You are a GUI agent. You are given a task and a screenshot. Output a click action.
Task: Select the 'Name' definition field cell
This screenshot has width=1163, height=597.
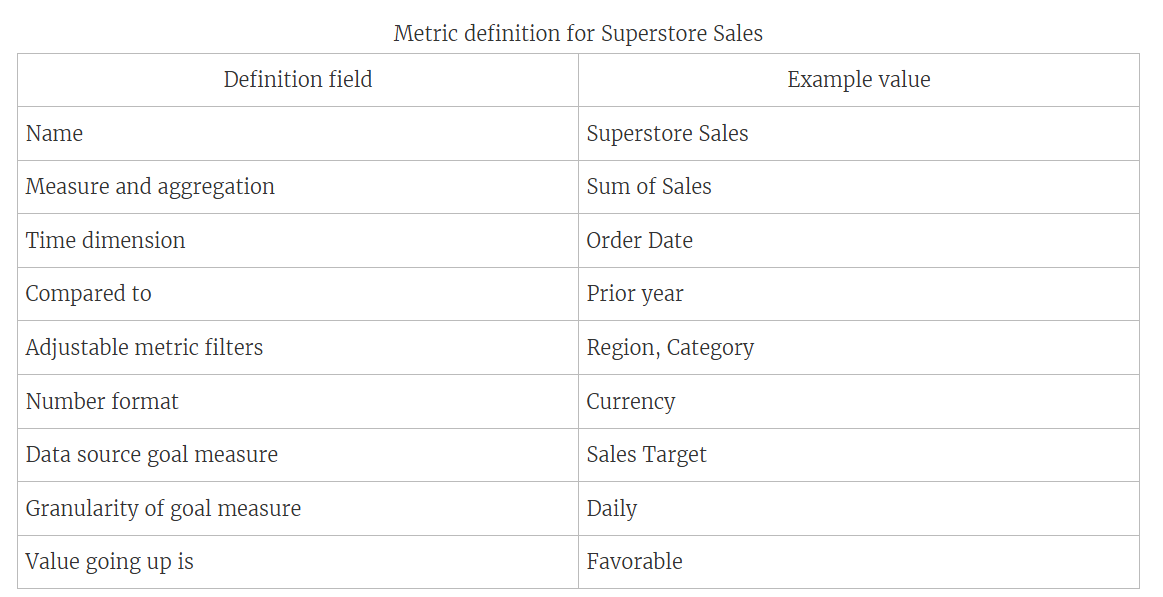click(55, 134)
